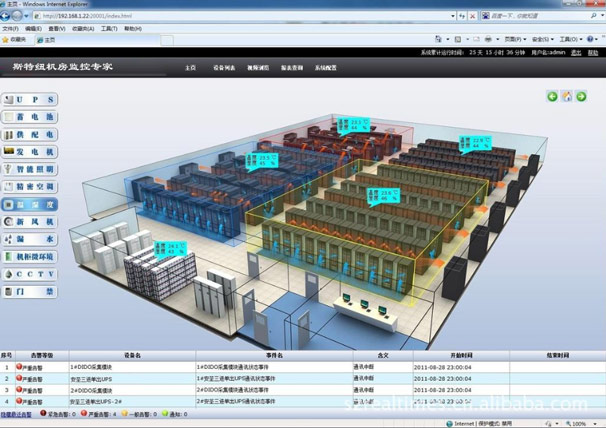Select the 蓄电池 battery sidebar item

coord(30,117)
